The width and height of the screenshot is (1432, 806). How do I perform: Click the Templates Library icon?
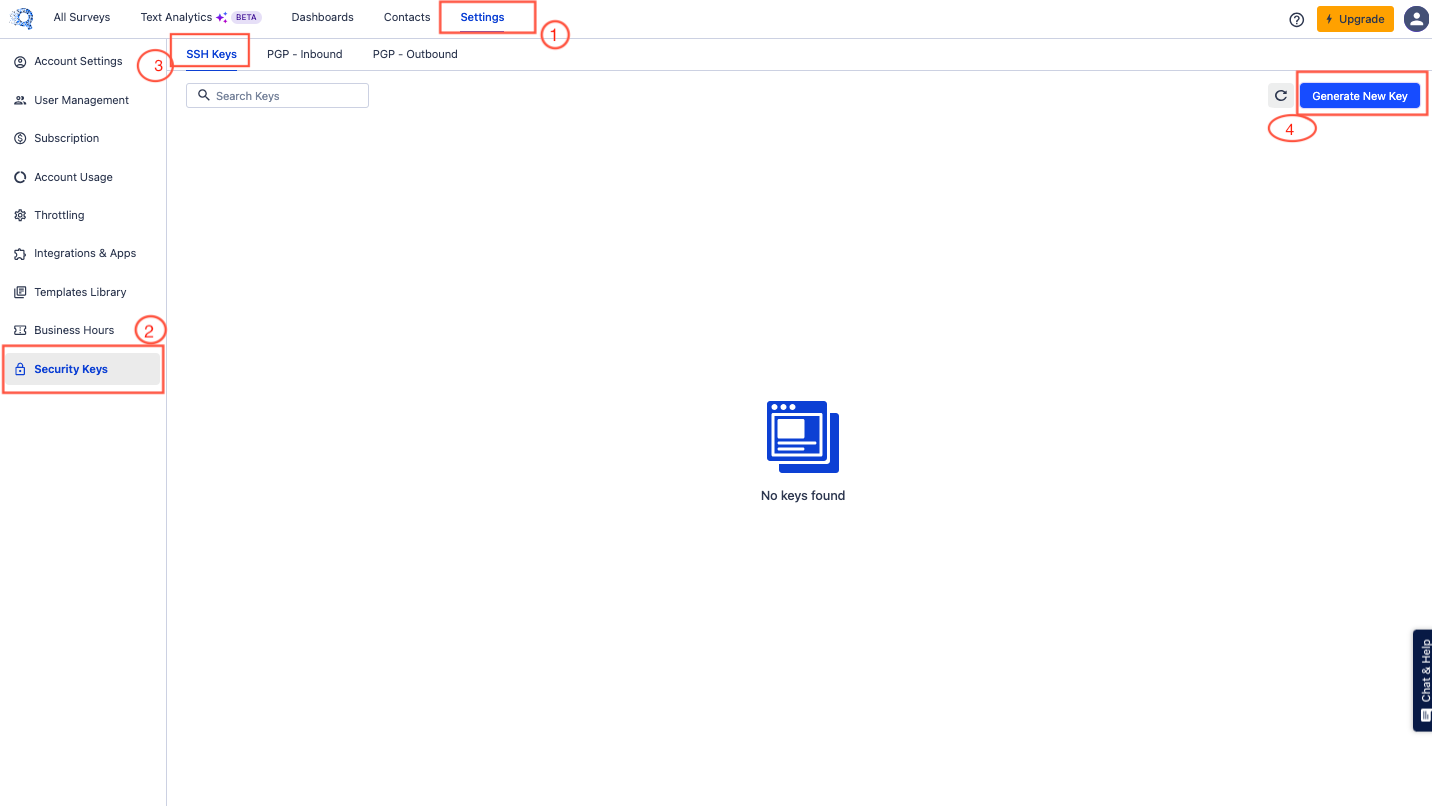pos(20,292)
